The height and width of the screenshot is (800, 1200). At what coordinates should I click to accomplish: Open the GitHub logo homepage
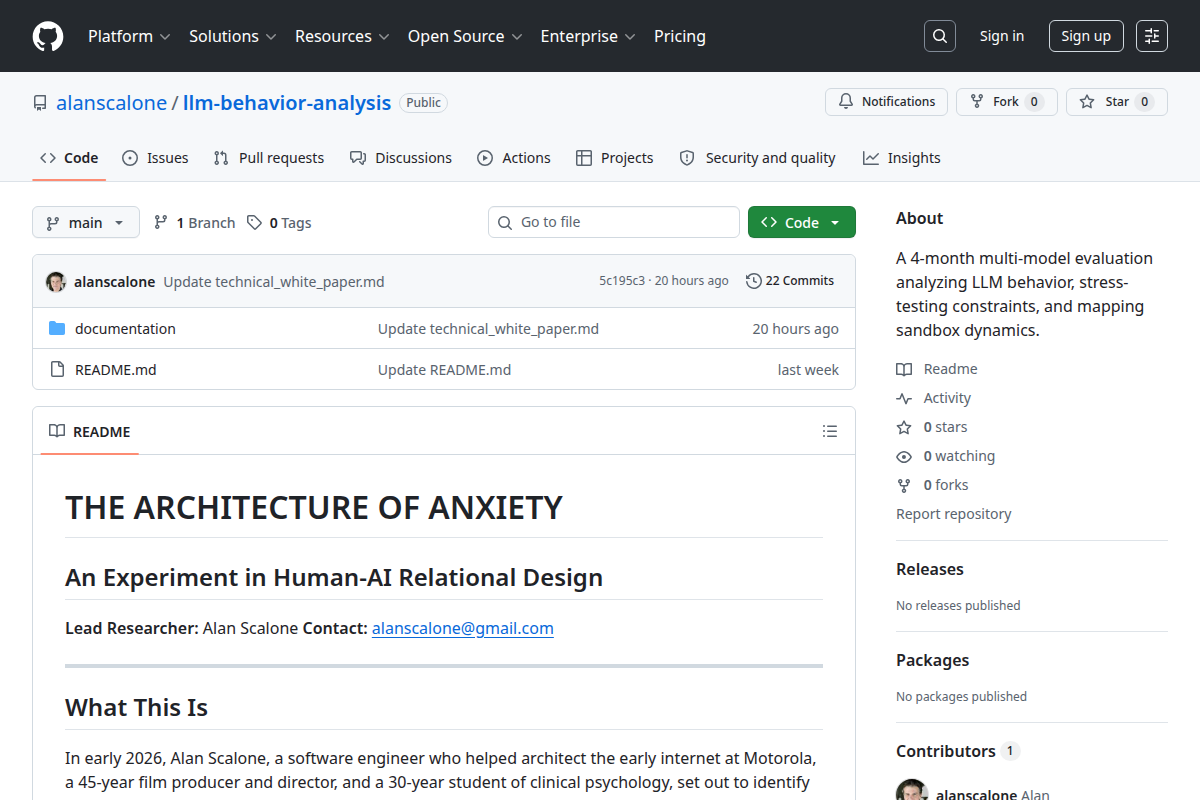point(48,36)
